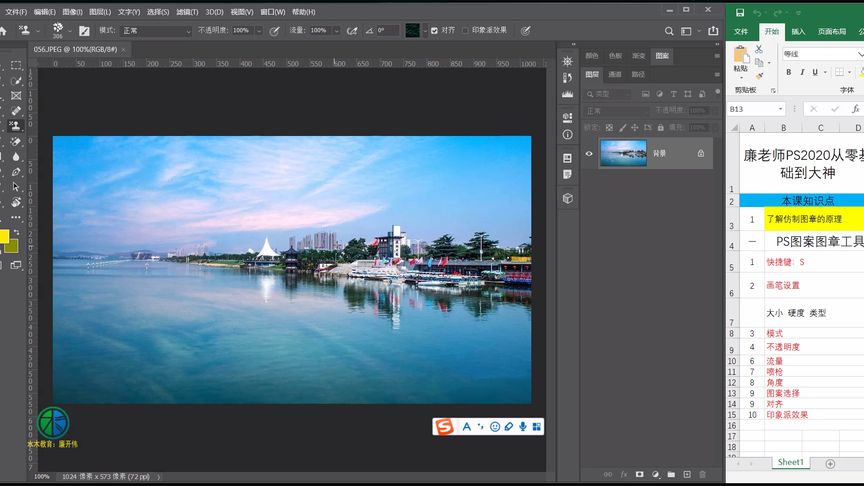Screen dimensions: 864x486
Task: Click the Sogou input method logo
Action: click(444, 427)
